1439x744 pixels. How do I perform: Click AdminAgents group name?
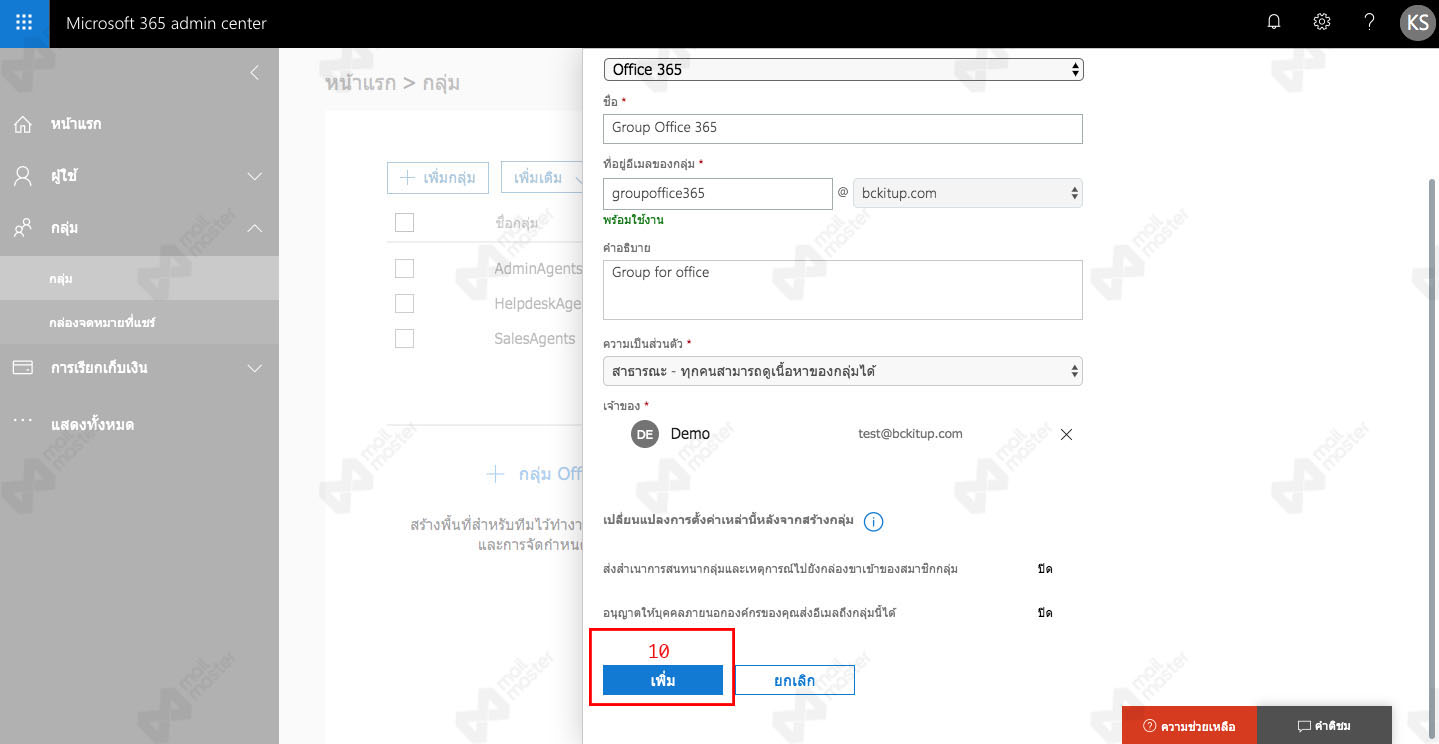coord(538,268)
